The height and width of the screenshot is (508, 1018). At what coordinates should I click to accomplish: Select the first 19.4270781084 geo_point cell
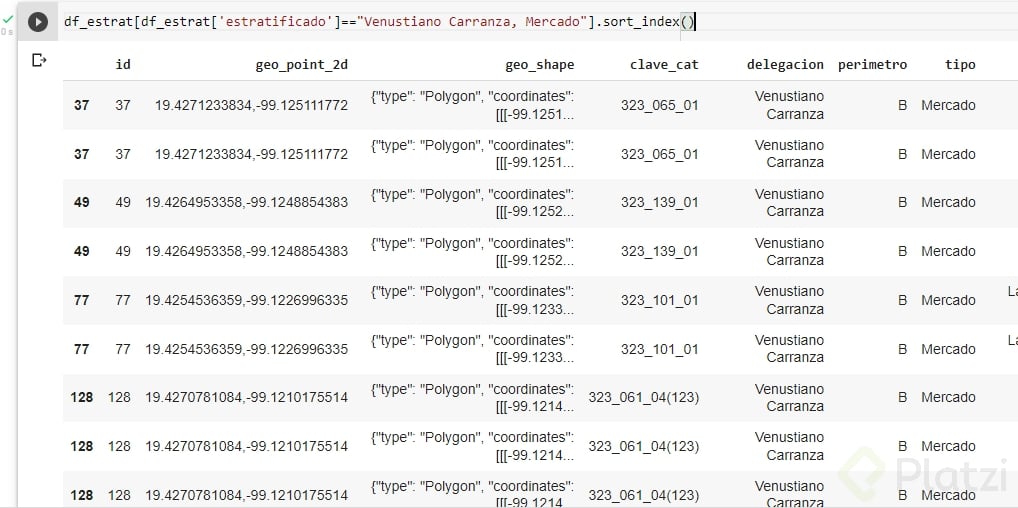tap(246, 397)
